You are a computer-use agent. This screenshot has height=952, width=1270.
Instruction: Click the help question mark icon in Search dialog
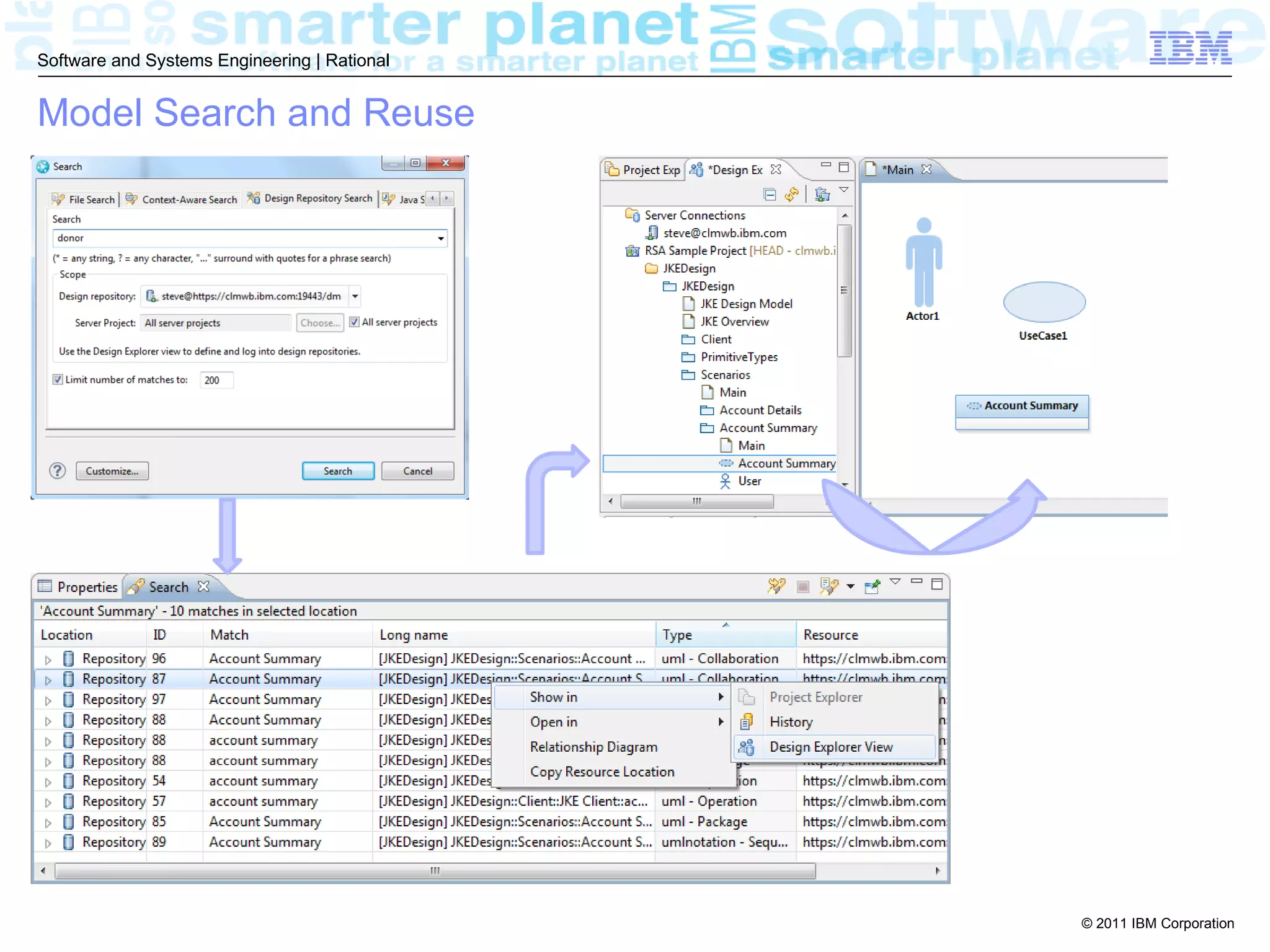click(58, 471)
